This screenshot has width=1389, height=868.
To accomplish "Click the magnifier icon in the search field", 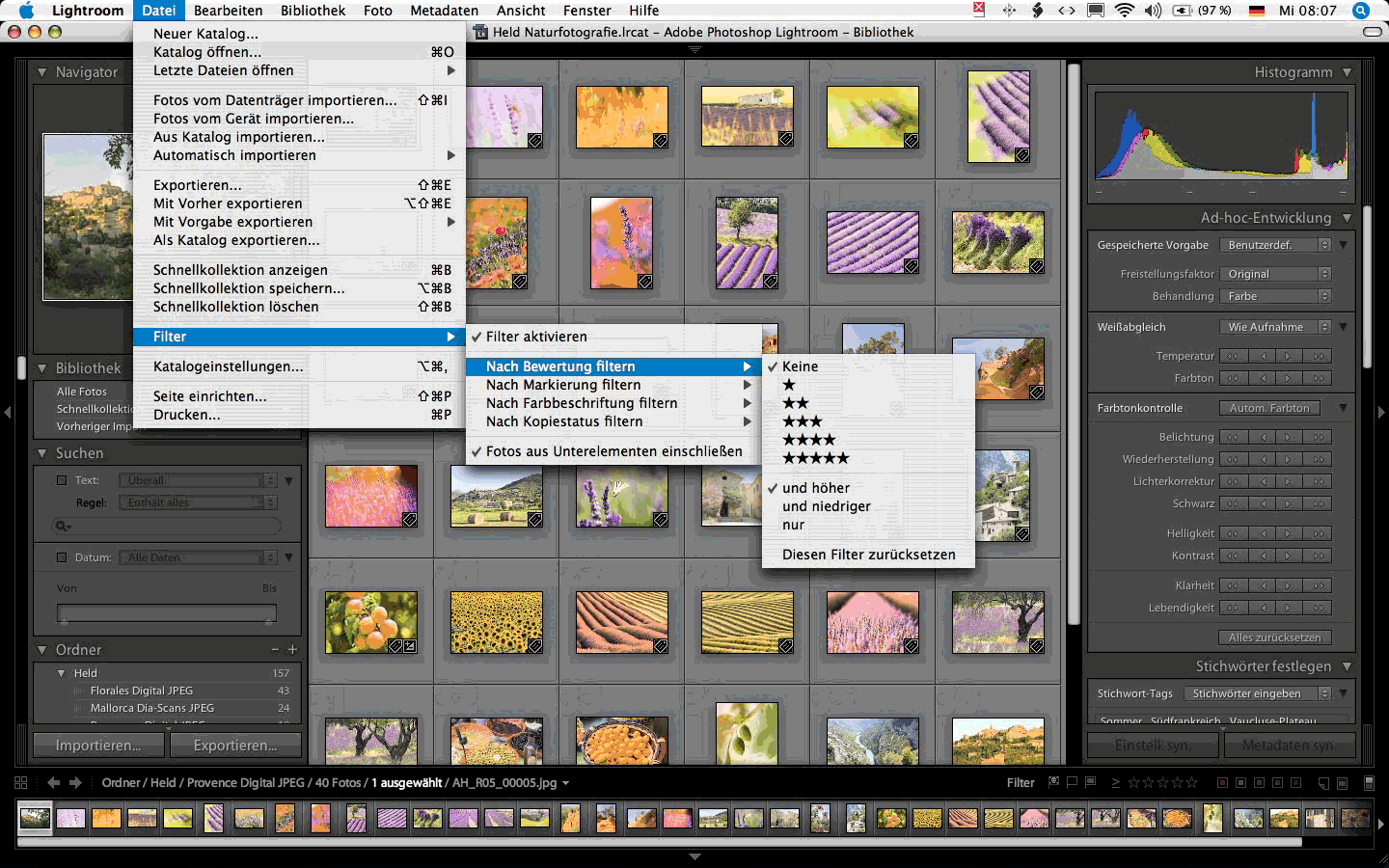I will point(63,526).
